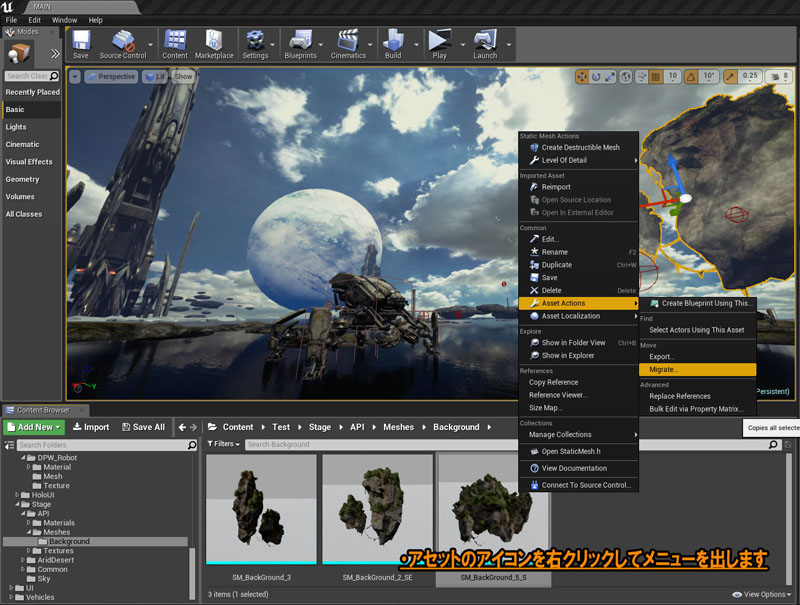Open the Help menu
800x605 pixels.
click(95, 20)
